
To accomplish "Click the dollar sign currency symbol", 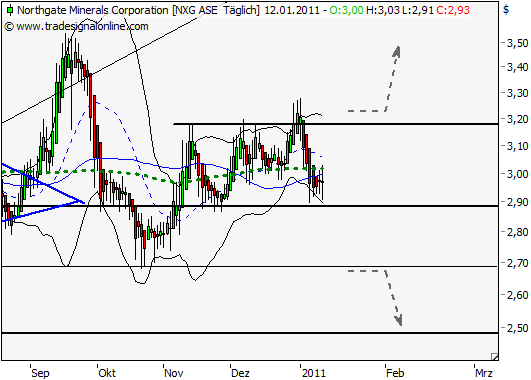I will click(506, 10).
